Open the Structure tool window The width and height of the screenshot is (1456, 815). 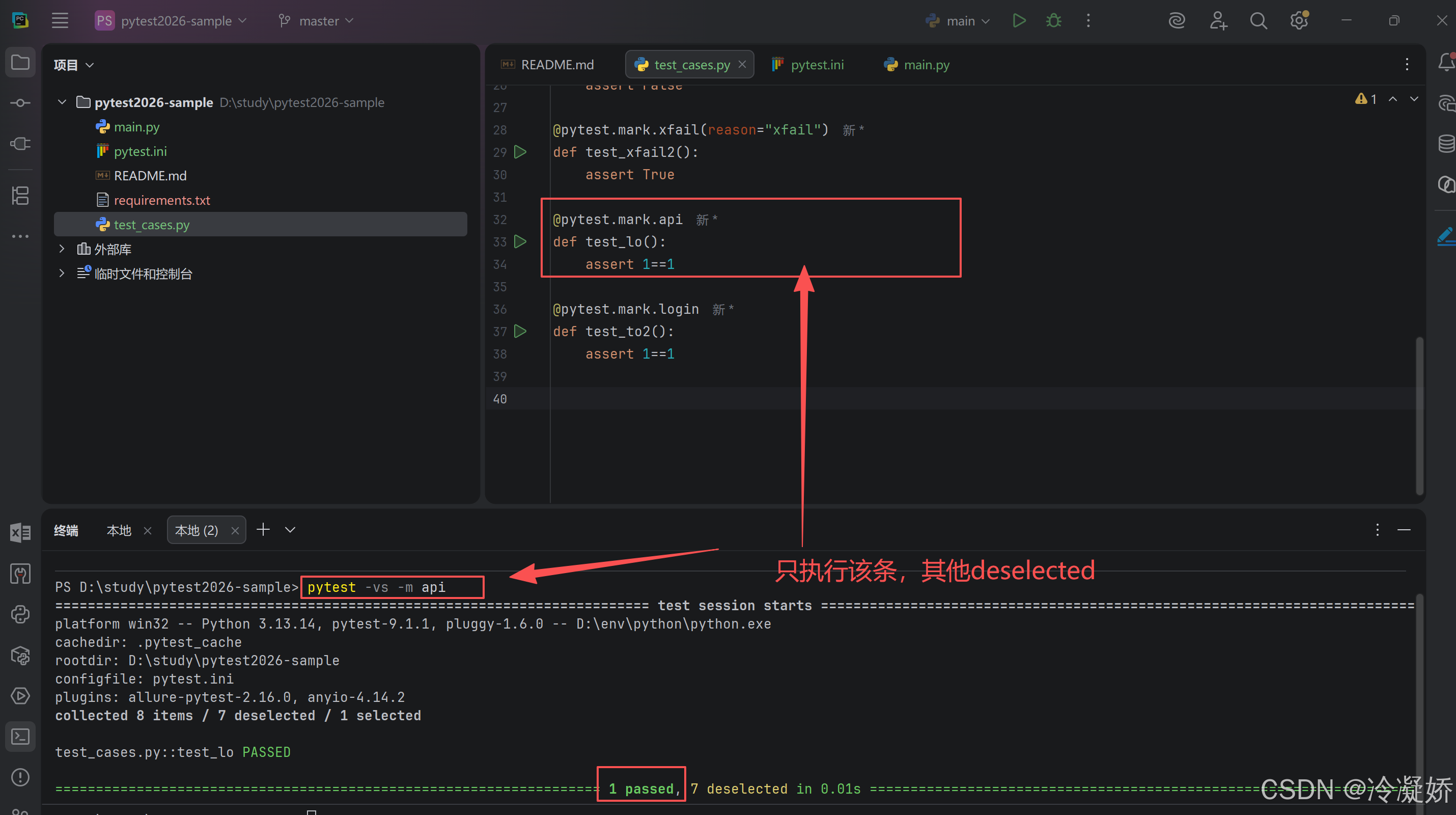(20, 196)
